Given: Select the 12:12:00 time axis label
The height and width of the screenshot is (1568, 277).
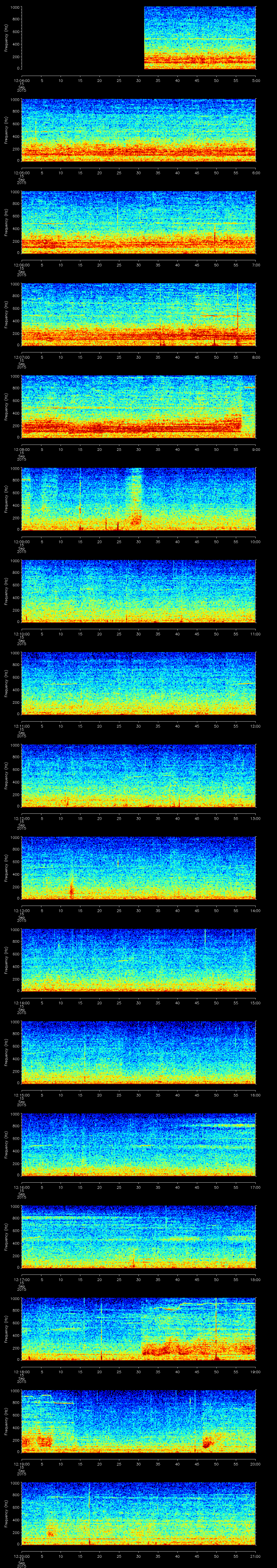Looking at the screenshot, I should click(x=21, y=818).
